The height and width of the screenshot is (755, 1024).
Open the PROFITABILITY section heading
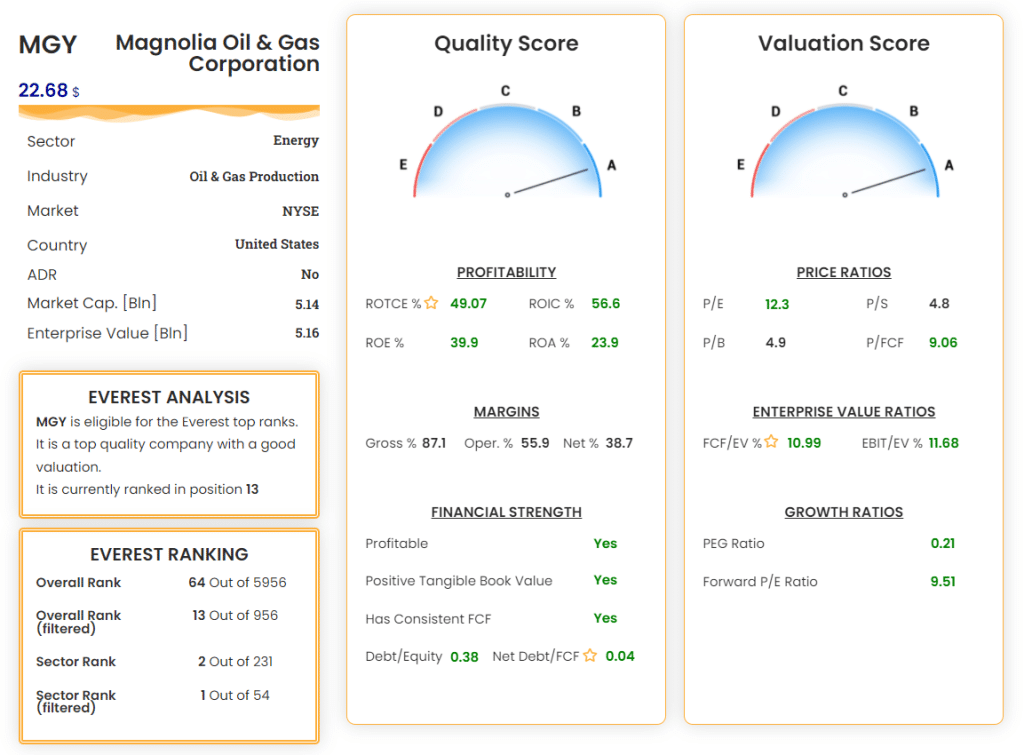tap(506, 272)
